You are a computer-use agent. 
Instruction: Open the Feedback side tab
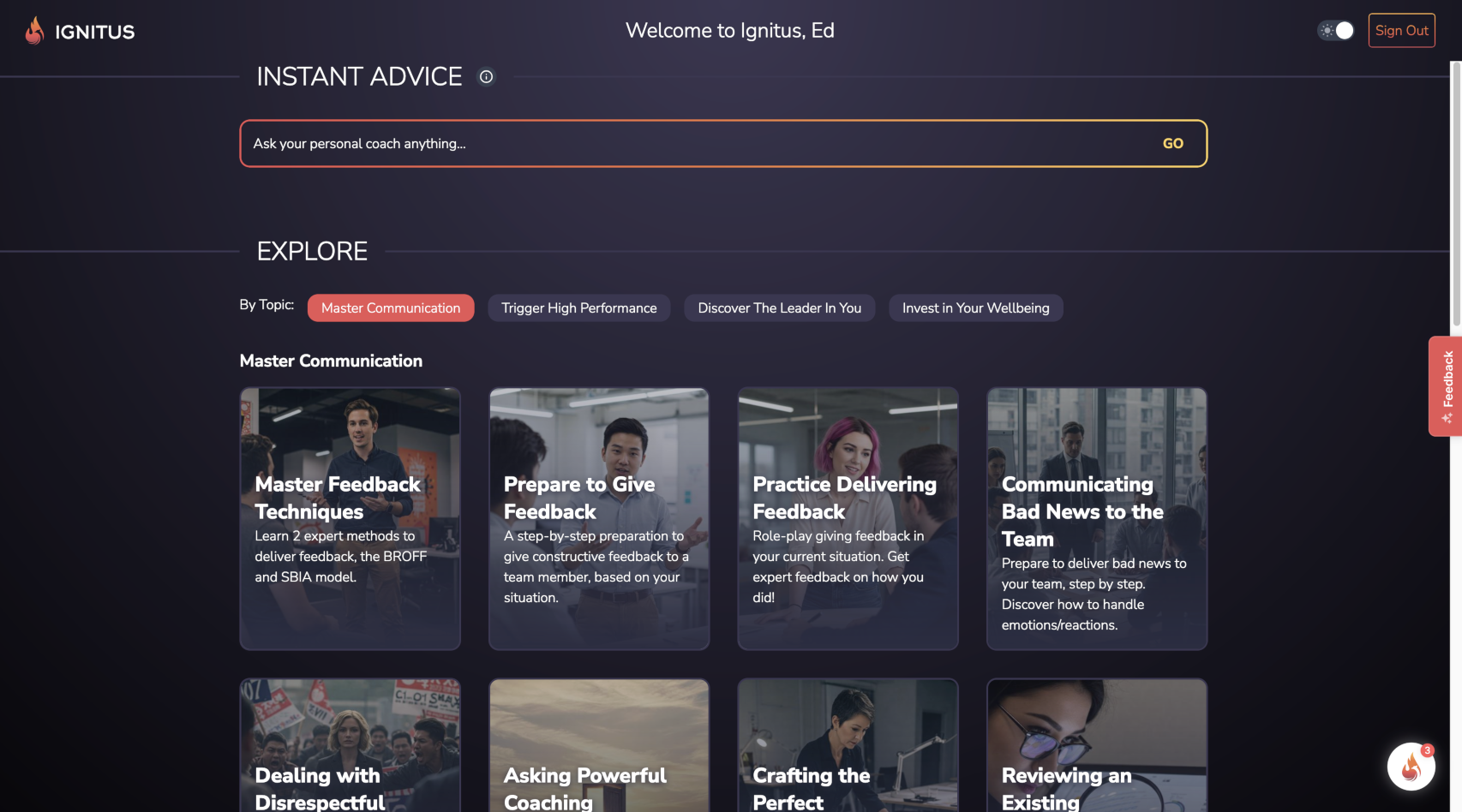(x=1446, y=386)
